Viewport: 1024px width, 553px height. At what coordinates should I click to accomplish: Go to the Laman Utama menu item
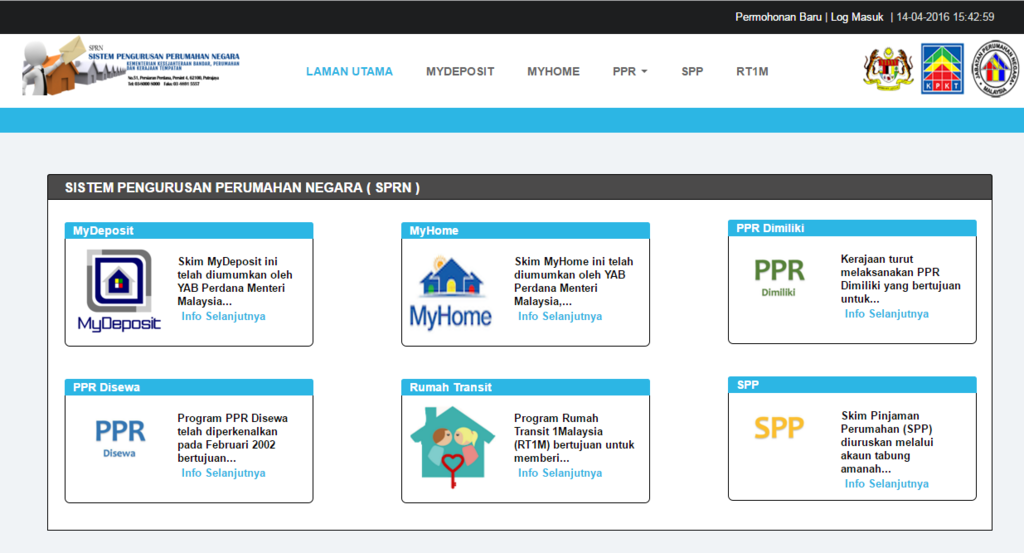tap(349, 72)
